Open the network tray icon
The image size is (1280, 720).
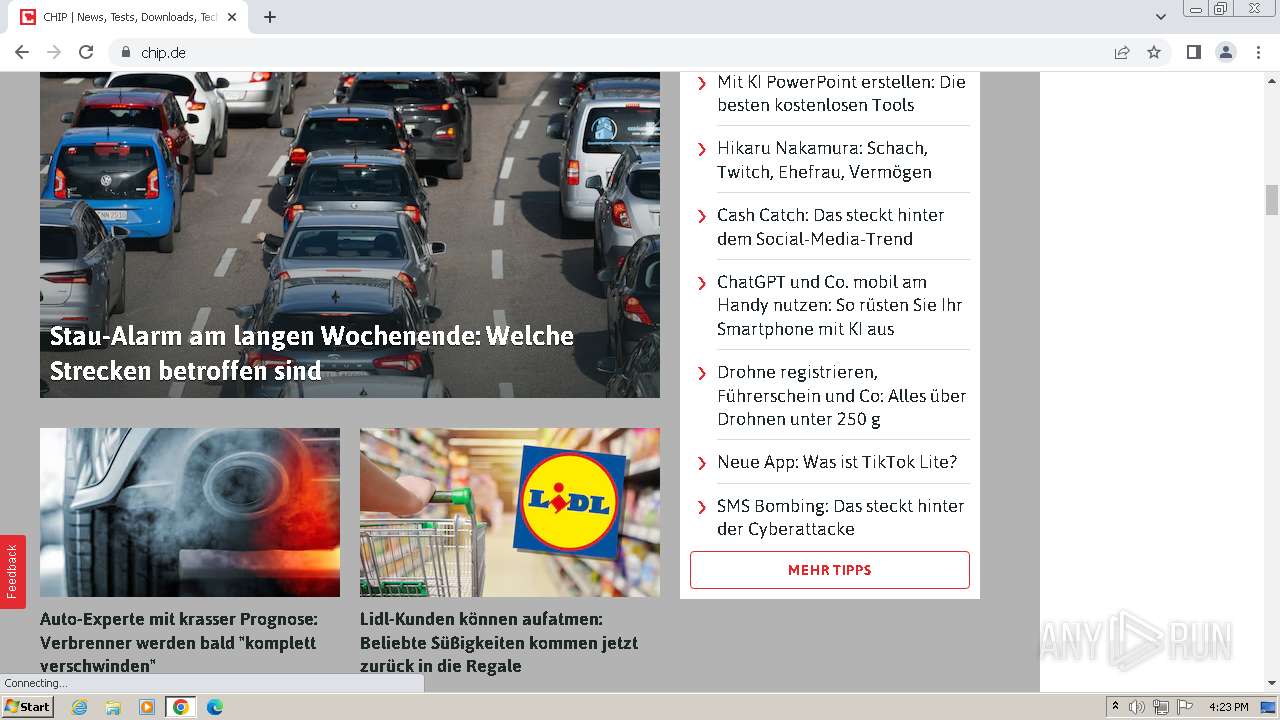tap(1161, 707)
